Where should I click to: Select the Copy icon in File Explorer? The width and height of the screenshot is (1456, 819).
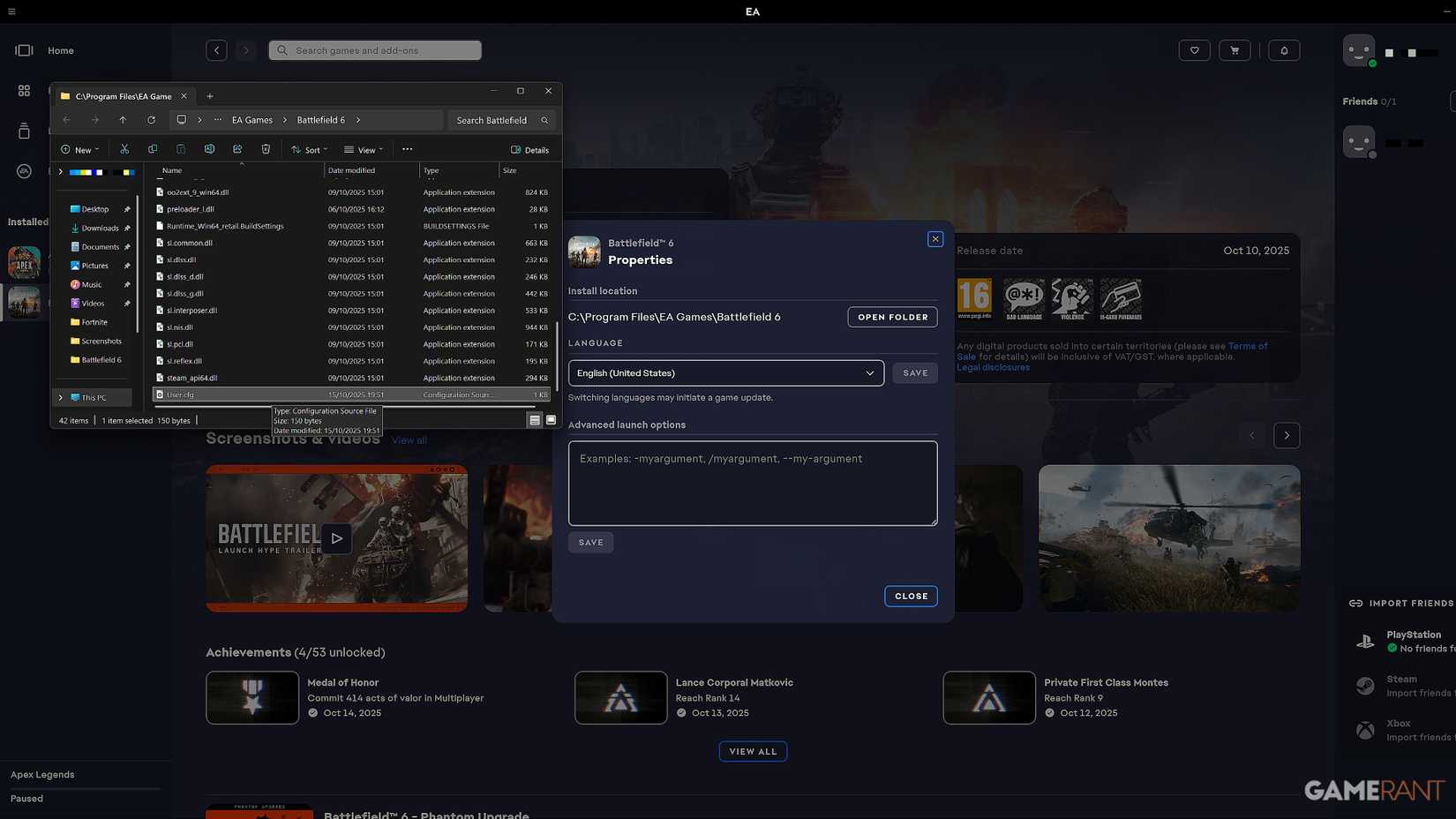tap(153, 149)
